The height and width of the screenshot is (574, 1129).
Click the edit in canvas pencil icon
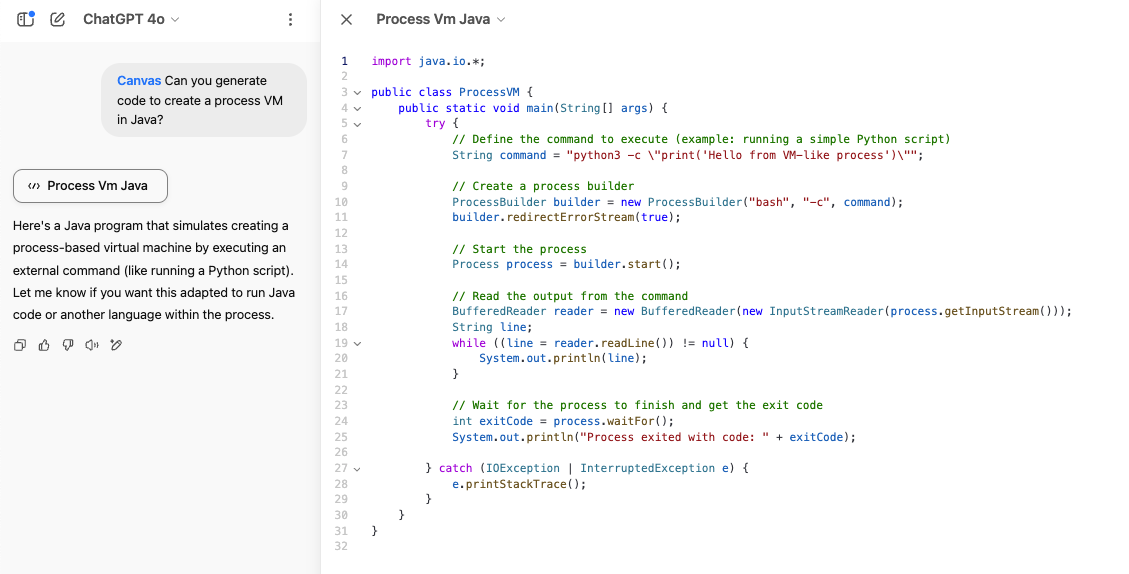pyautogui.click(x=116, y=345)
